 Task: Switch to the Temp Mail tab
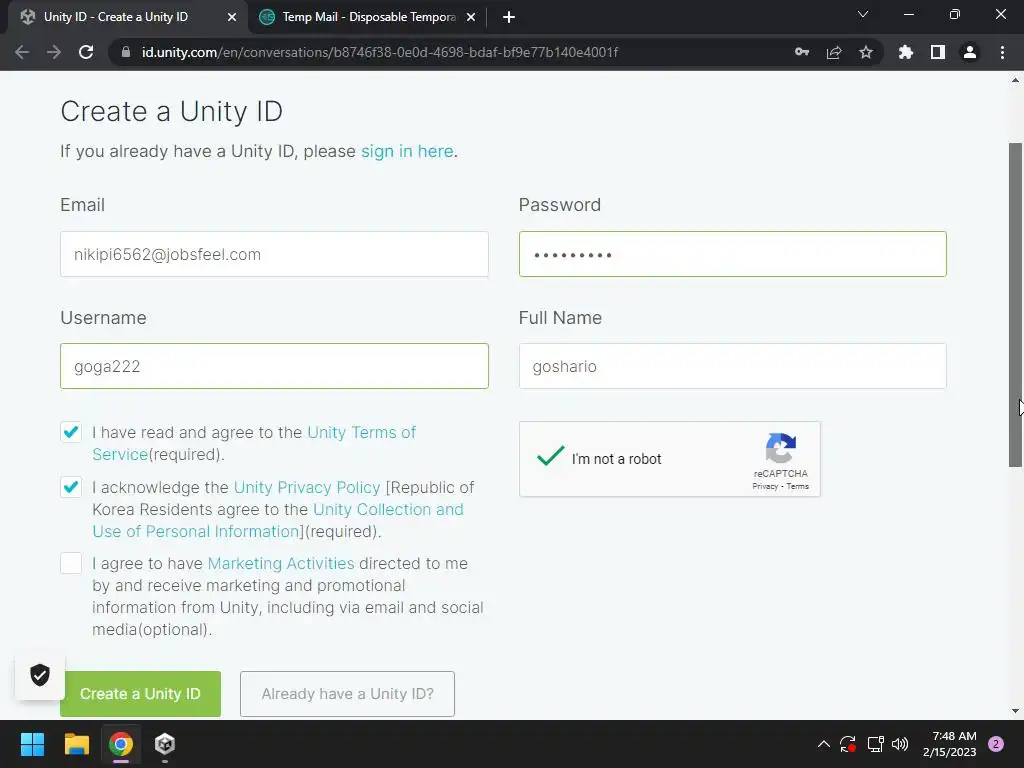click(368, 17)
